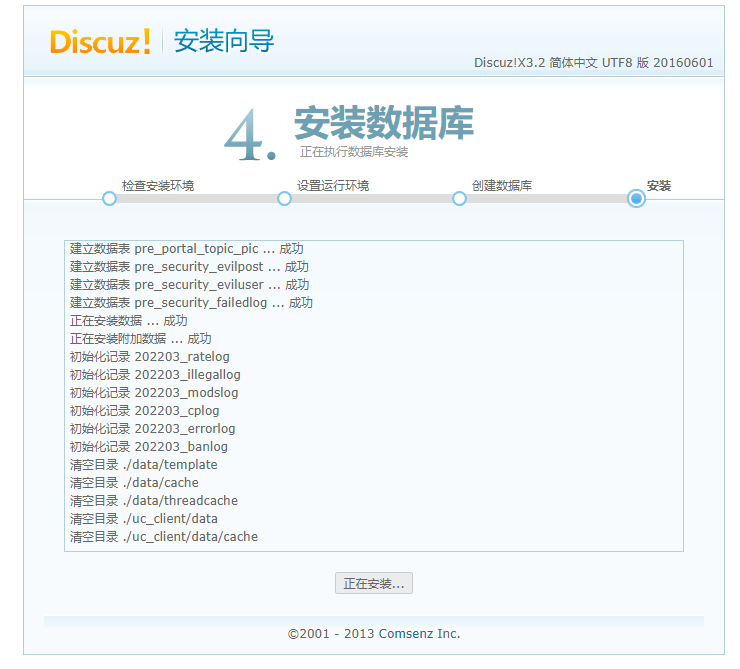Click the 检查安装环境 step label
Image resolution: width=740 pixels, height=669 pixels.
[x=158, y=185]
